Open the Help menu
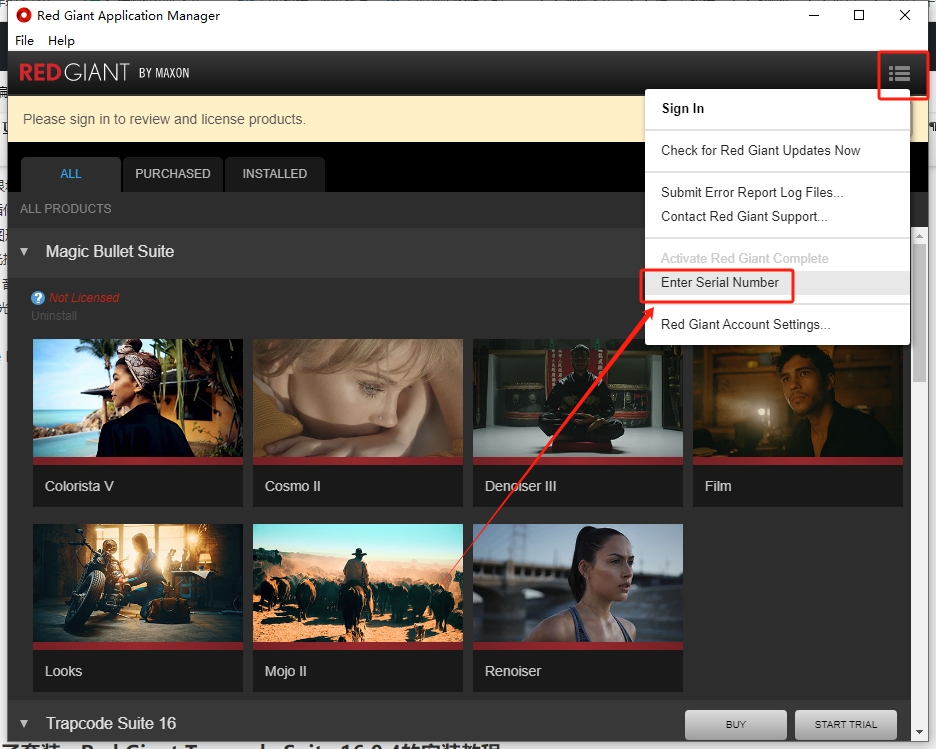The image size is (936, 749). tap(61, 41)
